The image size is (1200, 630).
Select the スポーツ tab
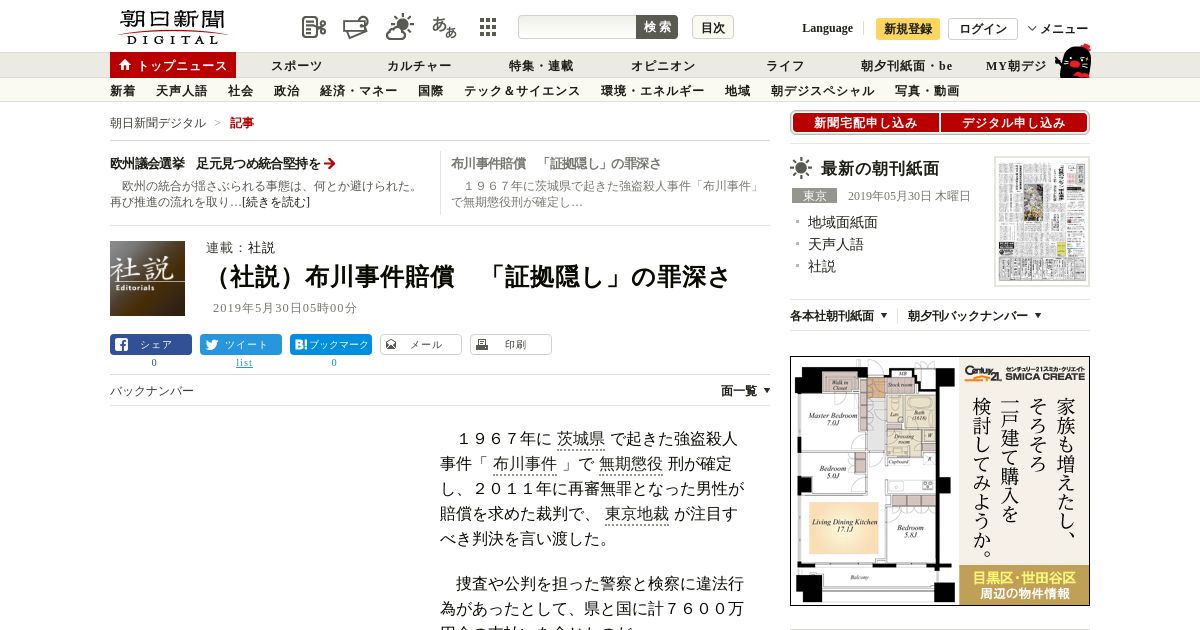pos(297,65)
